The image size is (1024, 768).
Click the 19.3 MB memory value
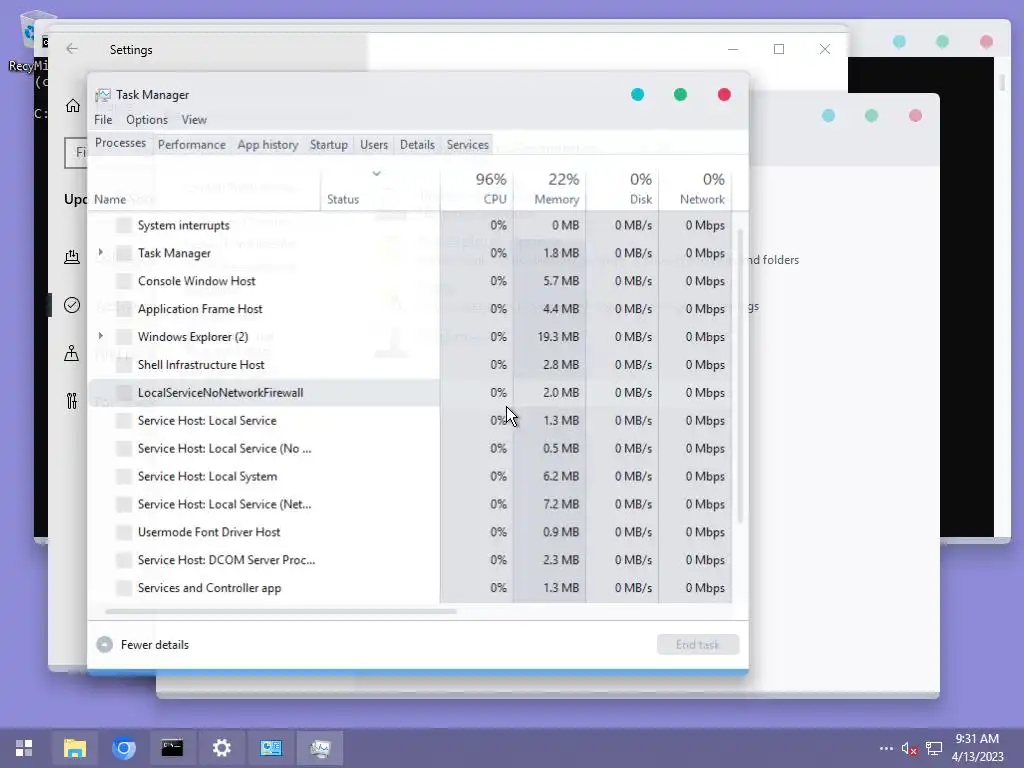coord(558,337)
